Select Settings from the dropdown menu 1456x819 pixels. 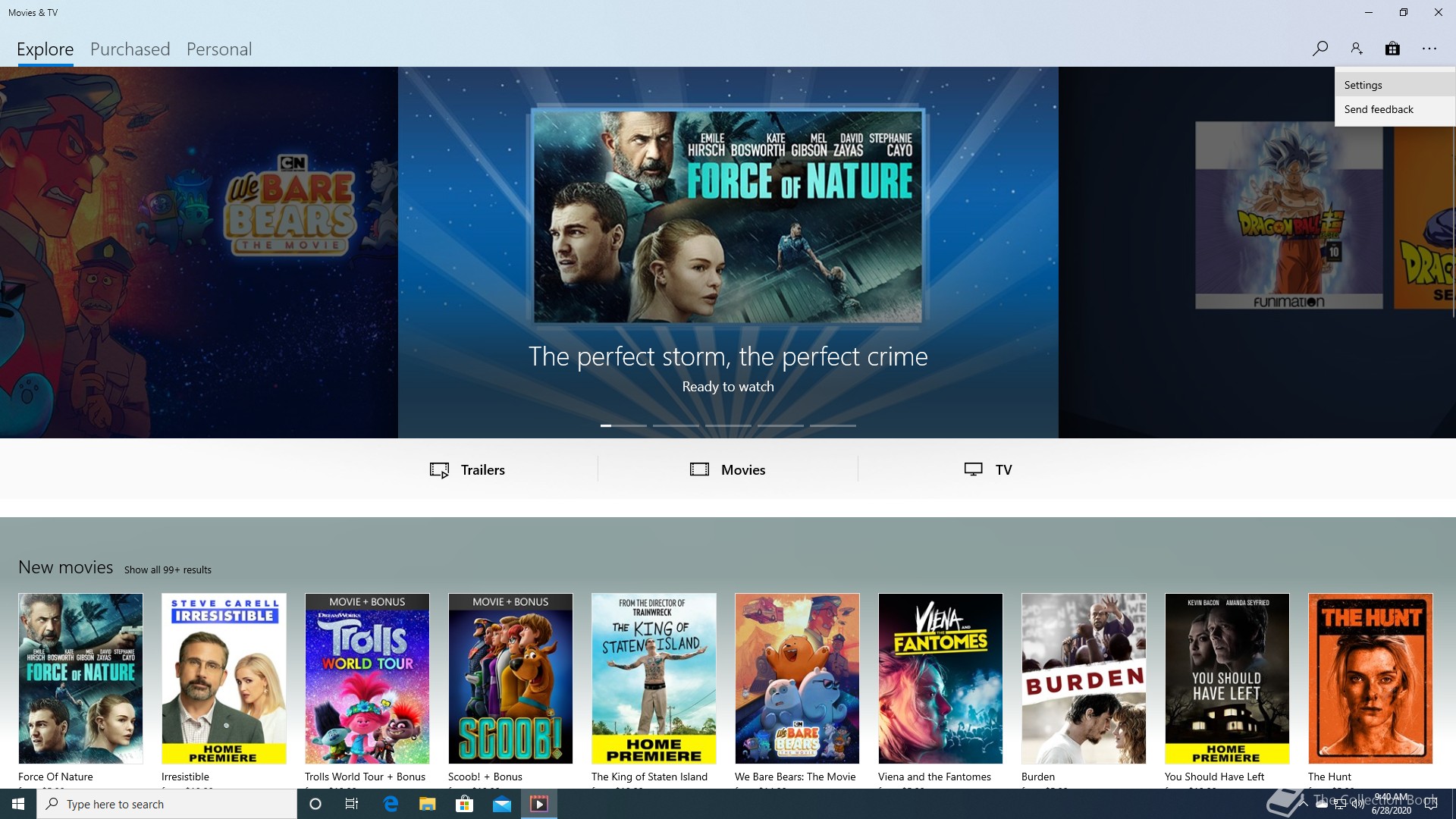click(1395, 85)
